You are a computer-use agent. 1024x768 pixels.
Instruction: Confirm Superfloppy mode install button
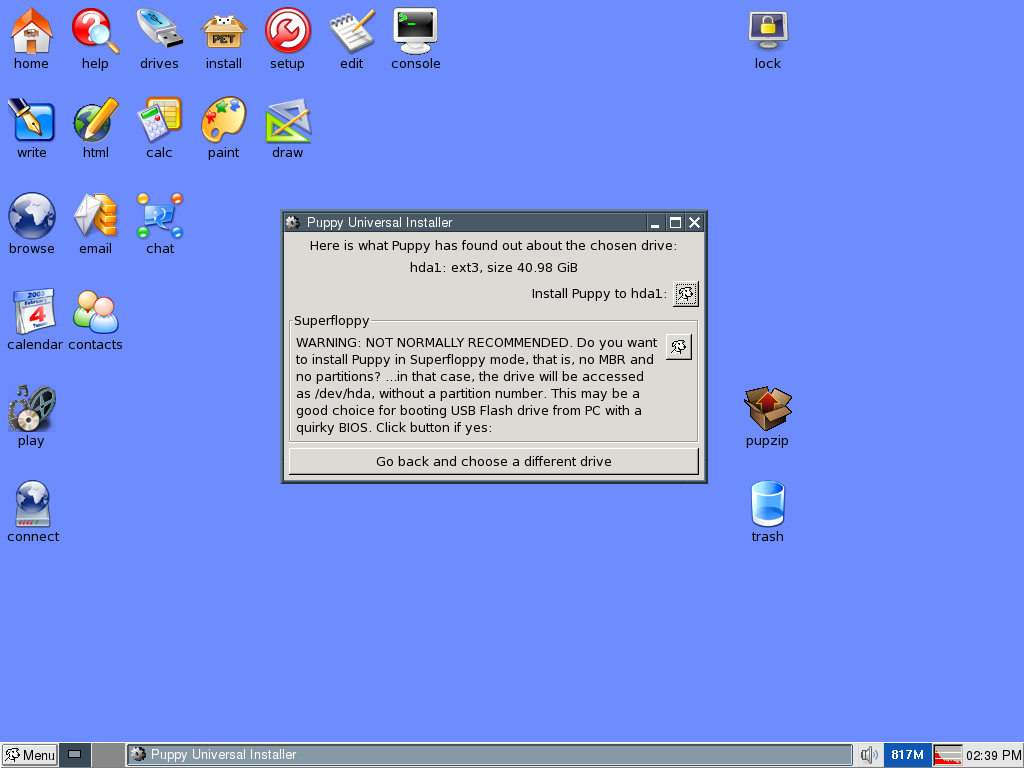coord(679,347)
